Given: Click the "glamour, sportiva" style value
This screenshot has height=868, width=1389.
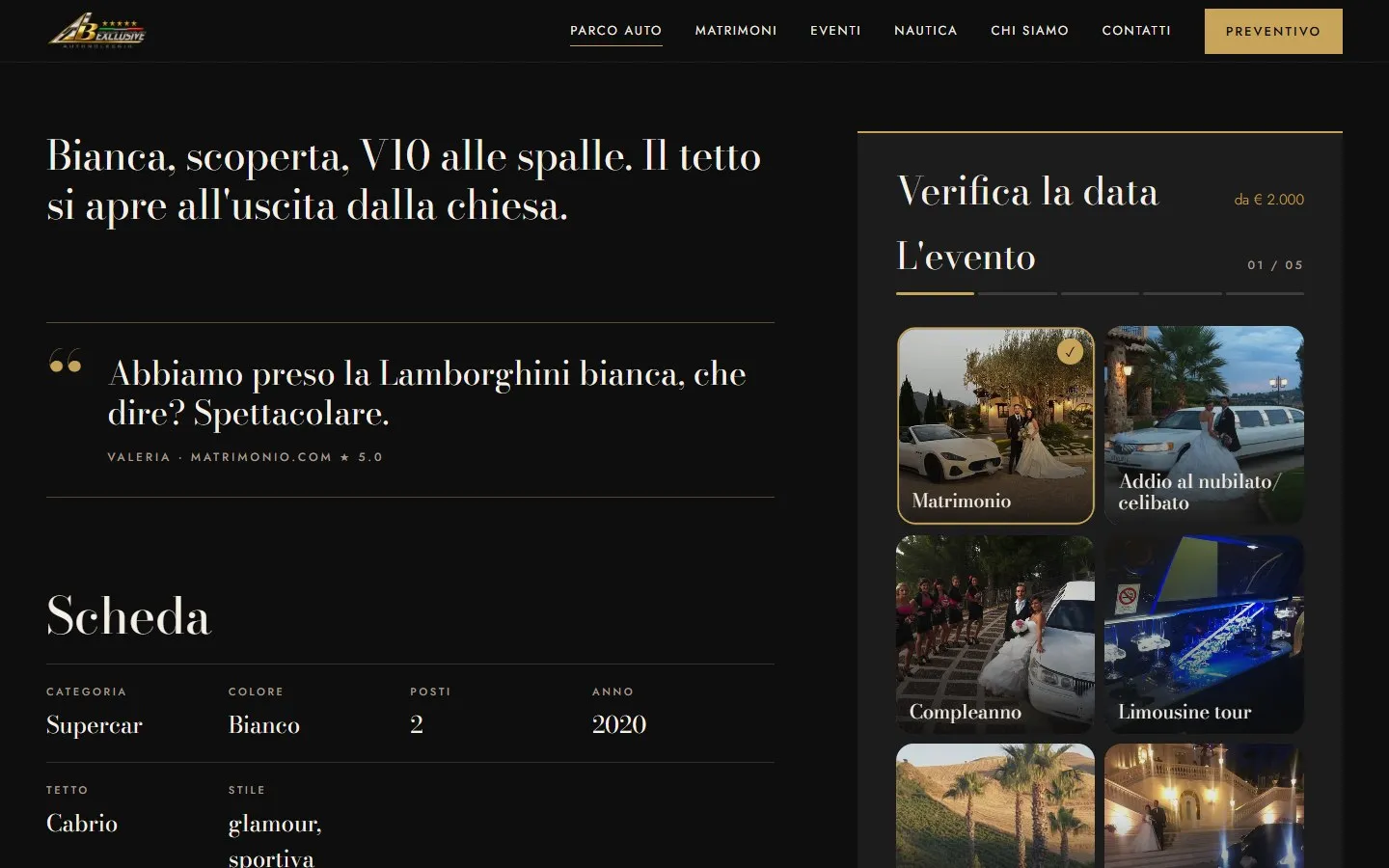Looking at the screenshot, I should (x=275, y=840).
